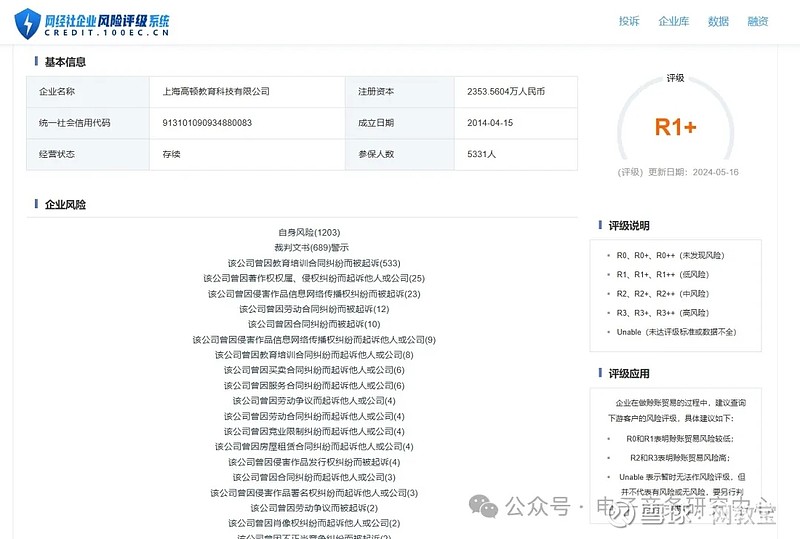Click the 基本信息 section heading
This screenshot has height=539, width=800.
[65, 62]
